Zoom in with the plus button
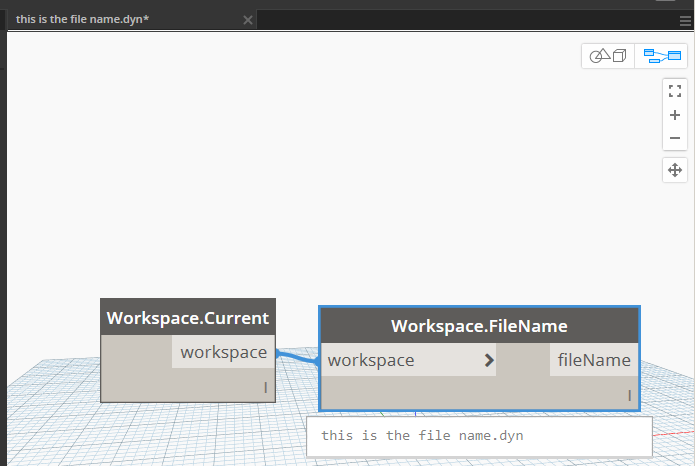Image resolution: width=695 pixels, height=466 pixels. coord(675,115)
